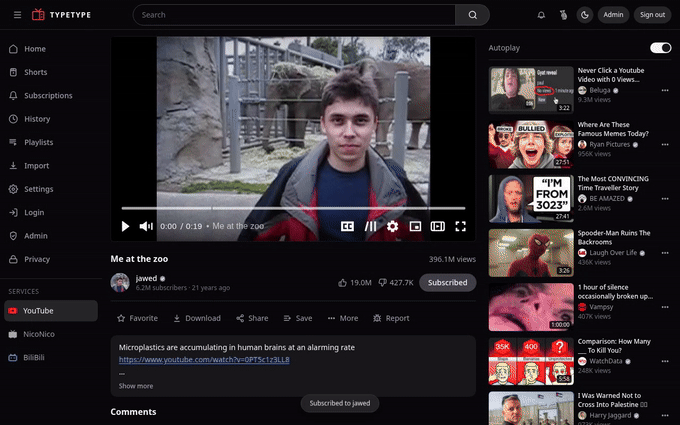Open Where Are These Famous Memes thumbnail

tap(531, 144)
